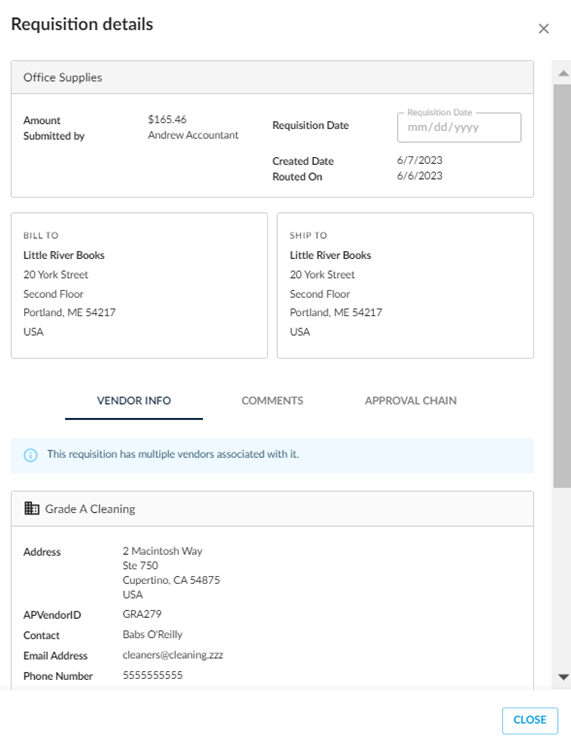
Task: Click the scrollbar down arrow
Action: [563, 677]
